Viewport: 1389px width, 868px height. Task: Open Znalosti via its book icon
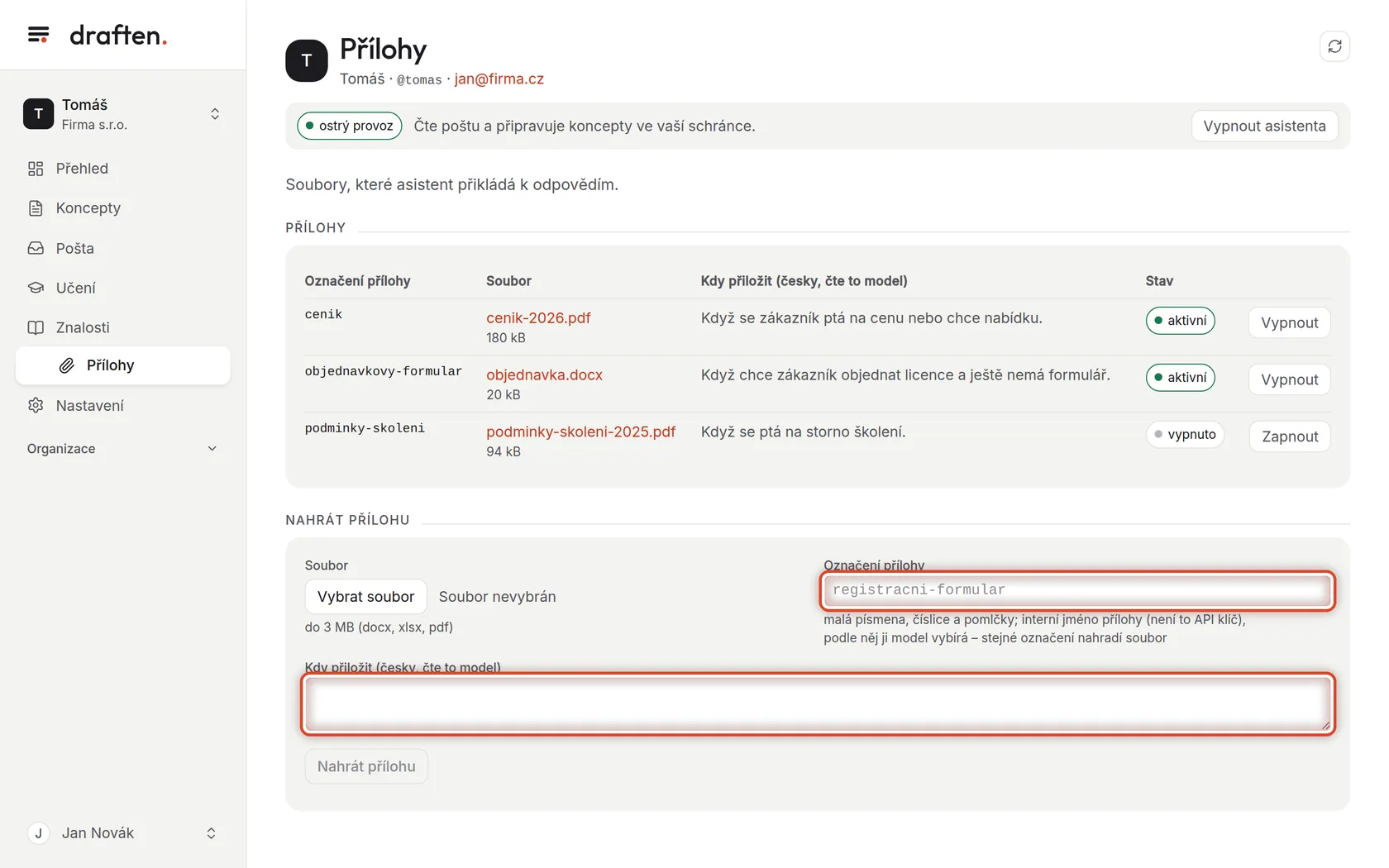point(36,327)
